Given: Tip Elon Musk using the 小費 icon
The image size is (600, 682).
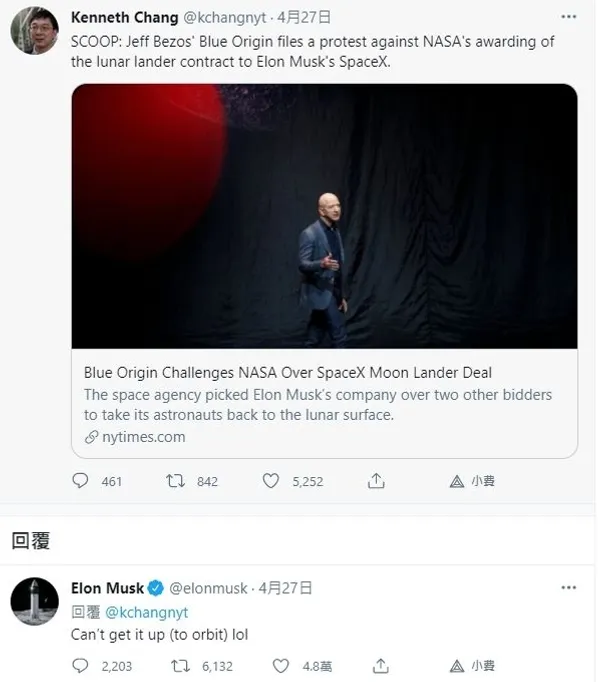Looking at the screenshot, I should 456,666.
